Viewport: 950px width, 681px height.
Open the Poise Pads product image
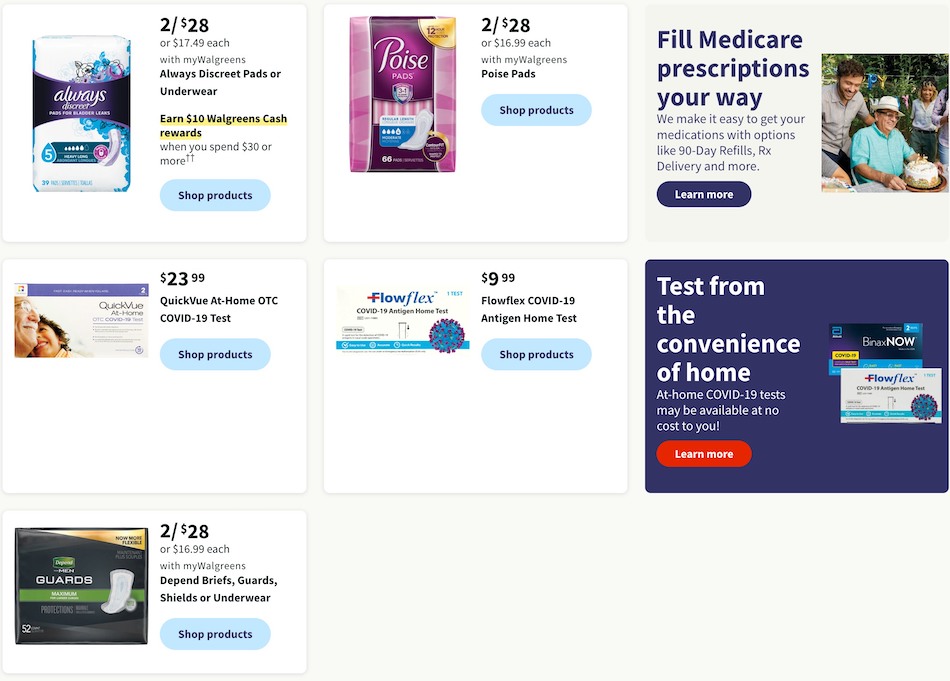point(403,94)
